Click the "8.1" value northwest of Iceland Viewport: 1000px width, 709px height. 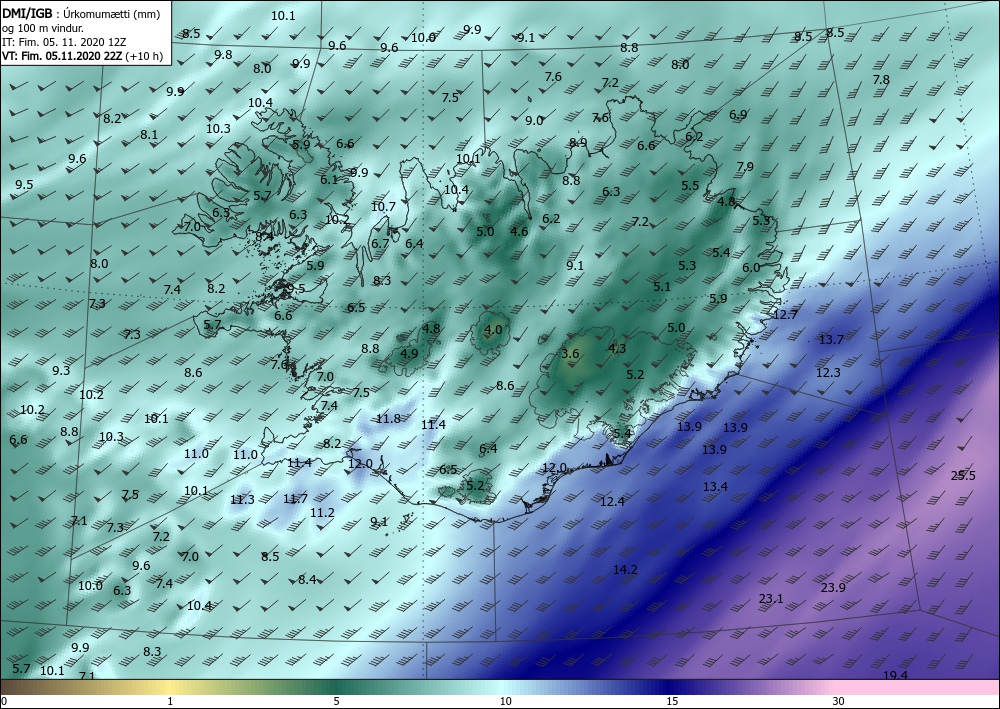(x=149, y=135)
